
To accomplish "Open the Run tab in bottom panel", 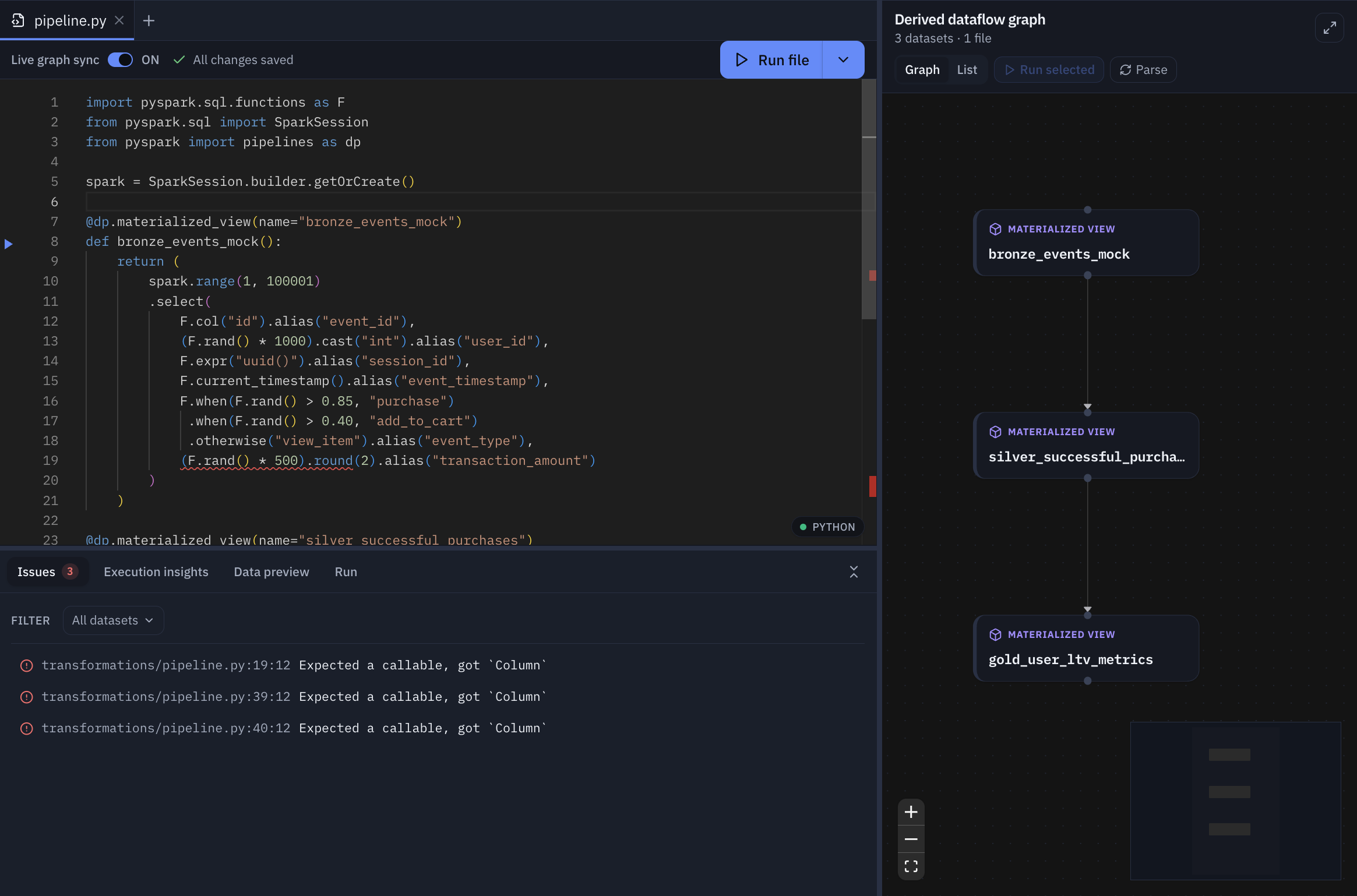I will pos(346,572).
